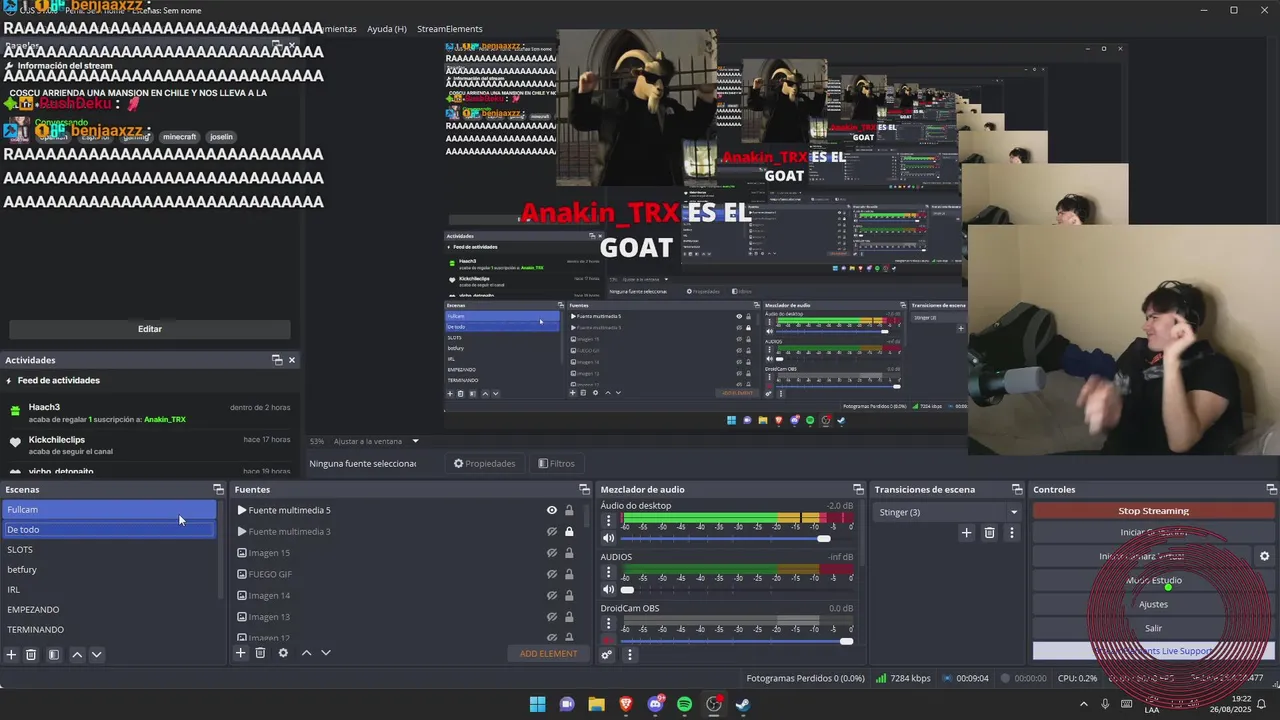Open the Ayuda (H) menu

click(387, 29)
